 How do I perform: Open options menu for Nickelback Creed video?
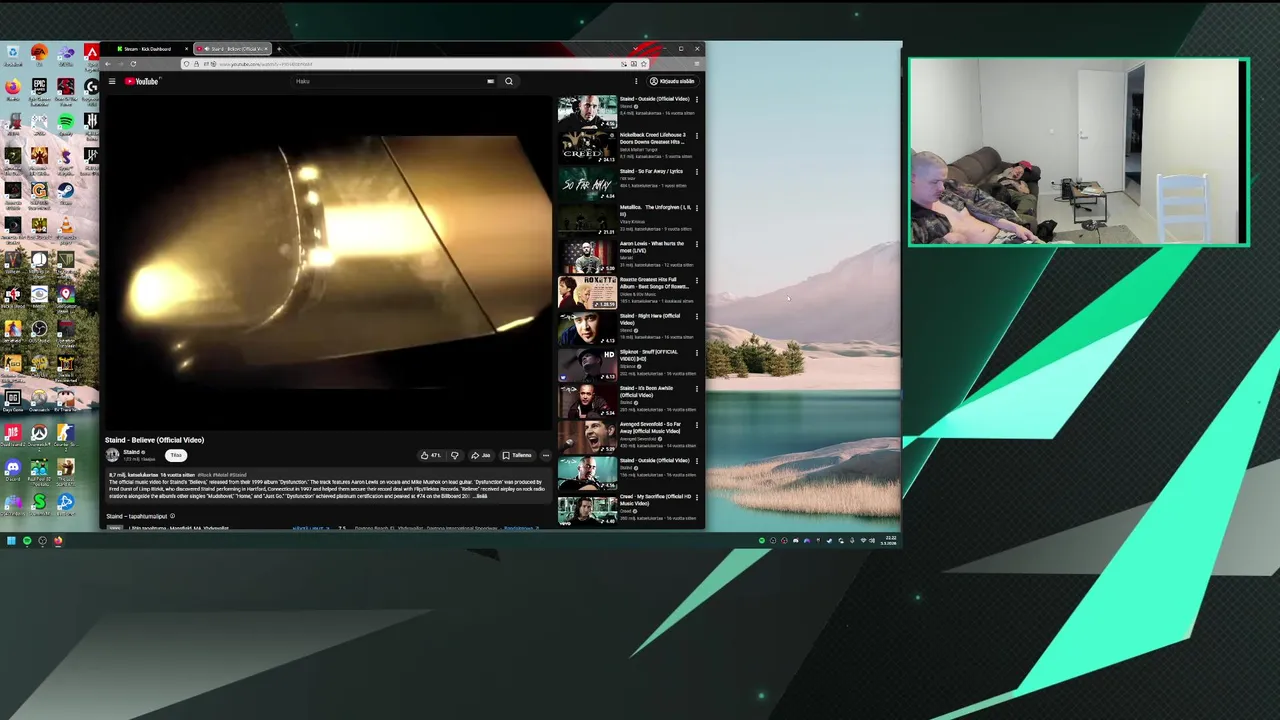(x=697, y=135)
